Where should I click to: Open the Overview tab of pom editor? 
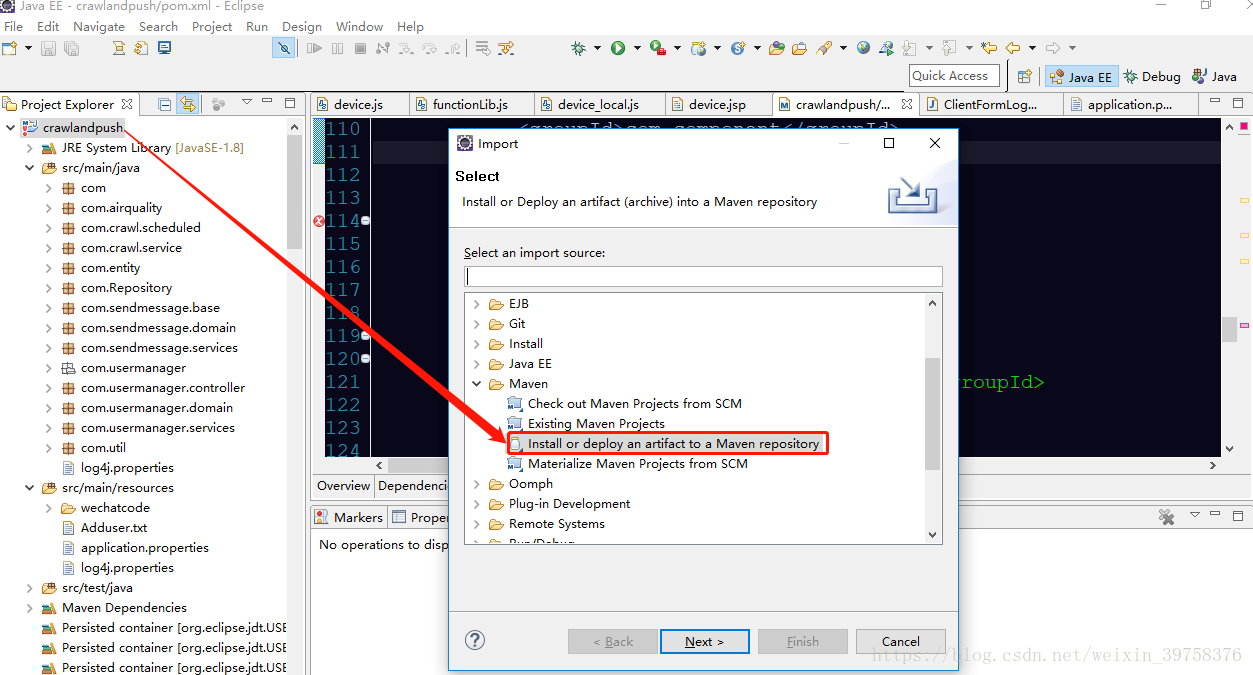[x=344, y=486]
